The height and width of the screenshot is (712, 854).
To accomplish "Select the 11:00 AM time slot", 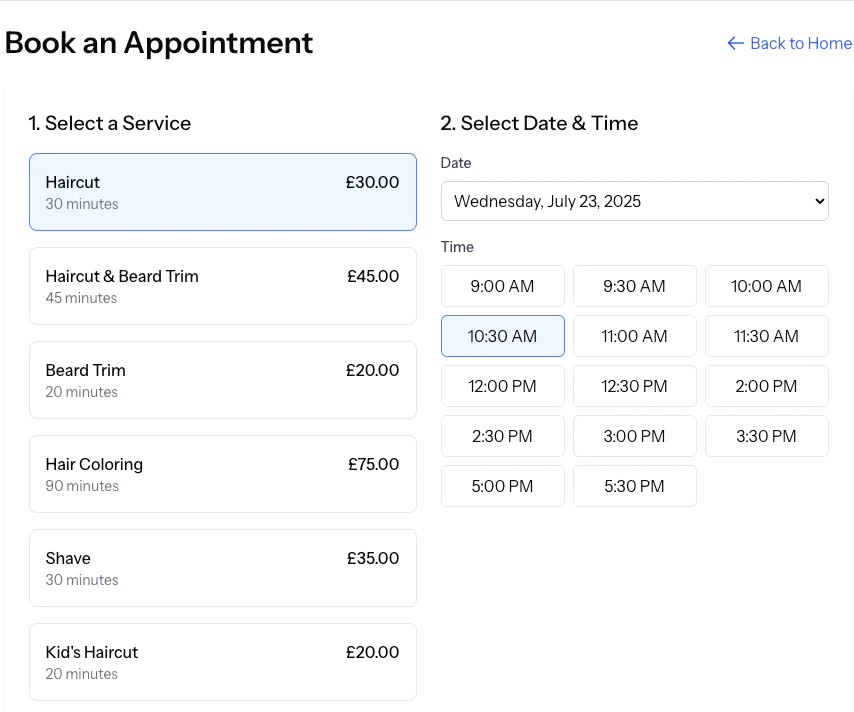I will point(634,336).
